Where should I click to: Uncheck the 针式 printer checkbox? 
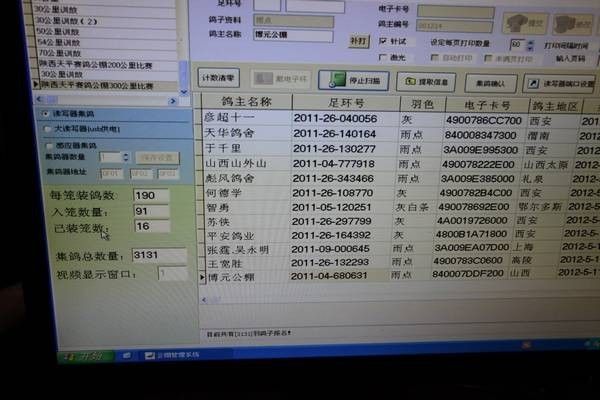tap(383, 41)
